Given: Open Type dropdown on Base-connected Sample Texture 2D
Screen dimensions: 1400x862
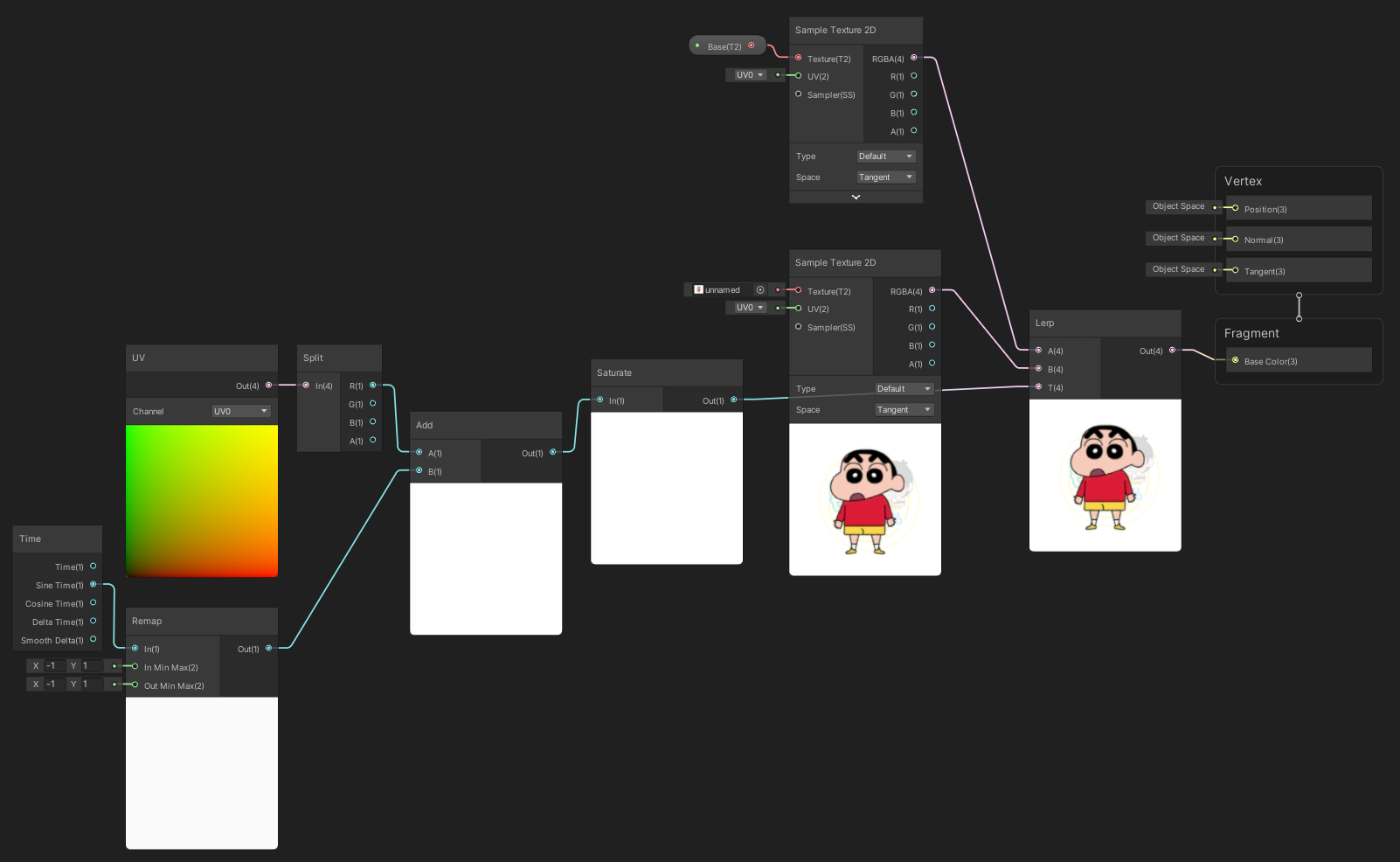Looking at the screenshot, I should [885, 156].
